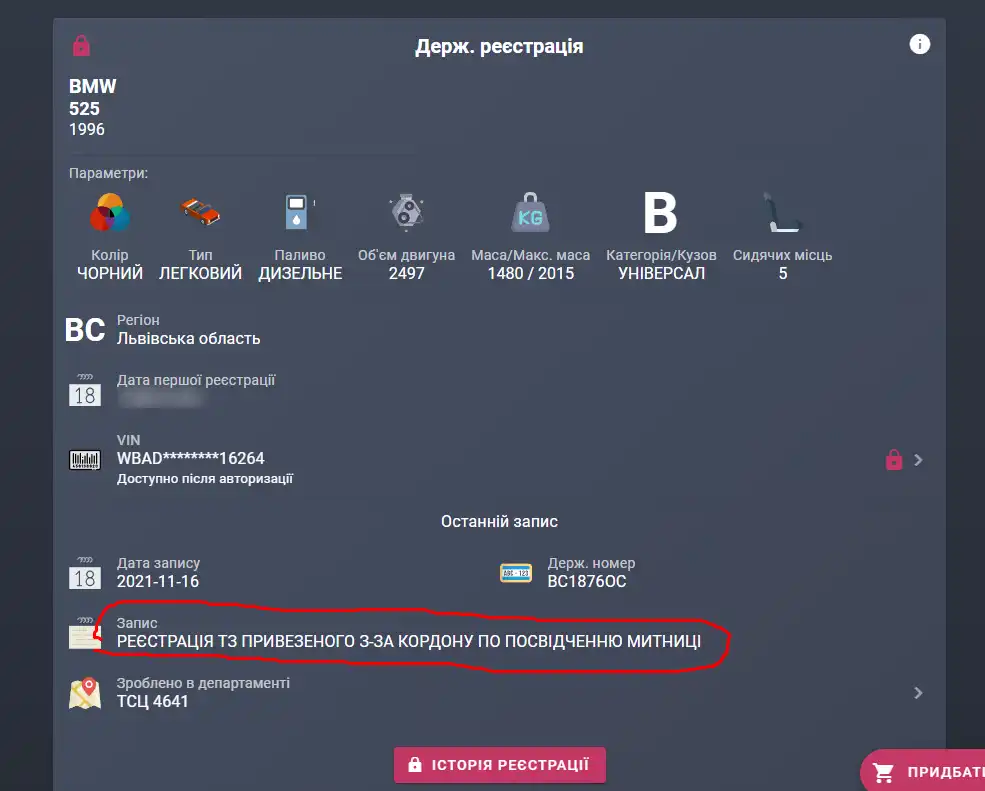
Task: Click the year 1996
Action: click(x=87, y=129)
